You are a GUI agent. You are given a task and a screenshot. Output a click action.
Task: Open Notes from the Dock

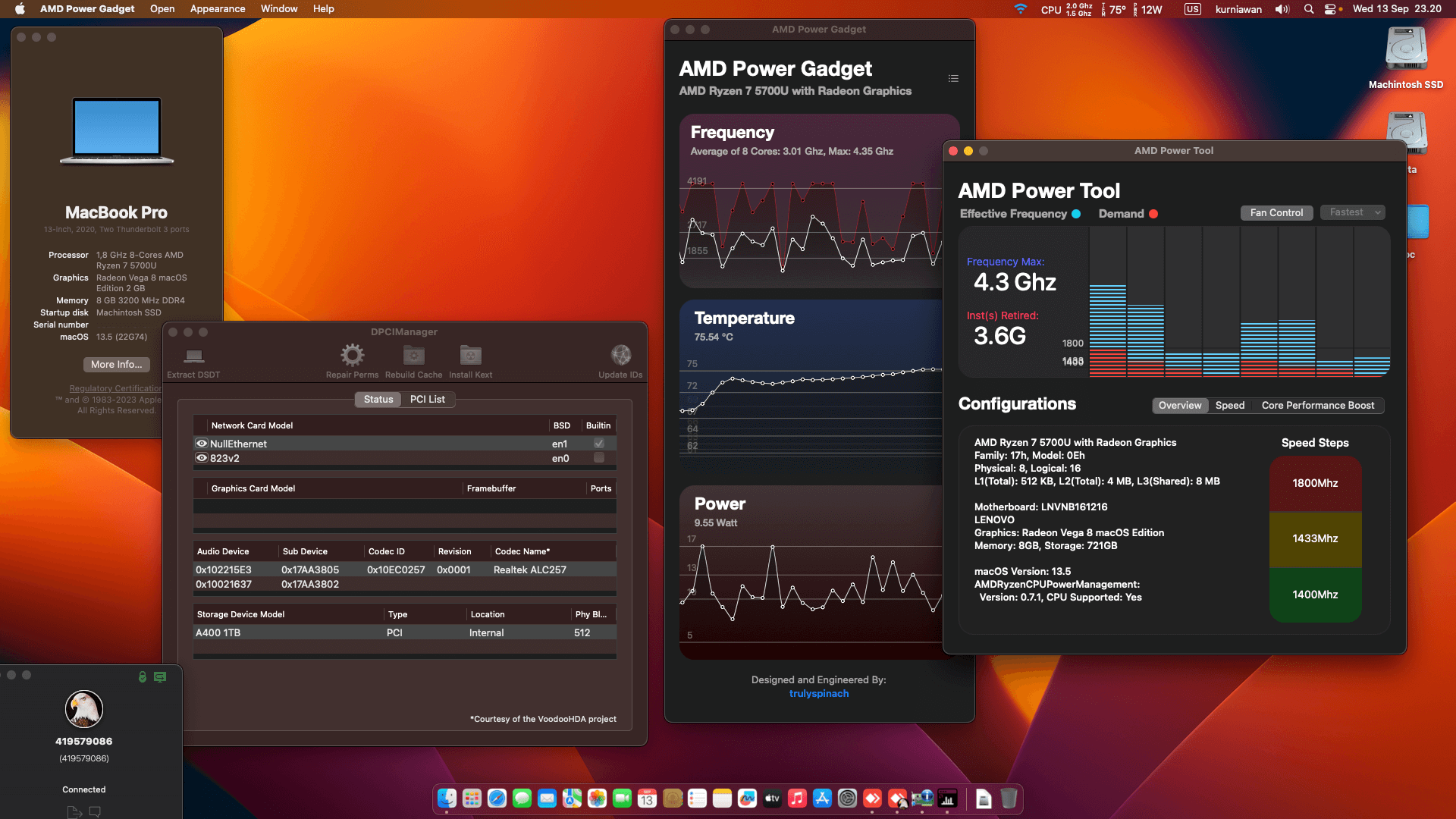pos(722,799)
